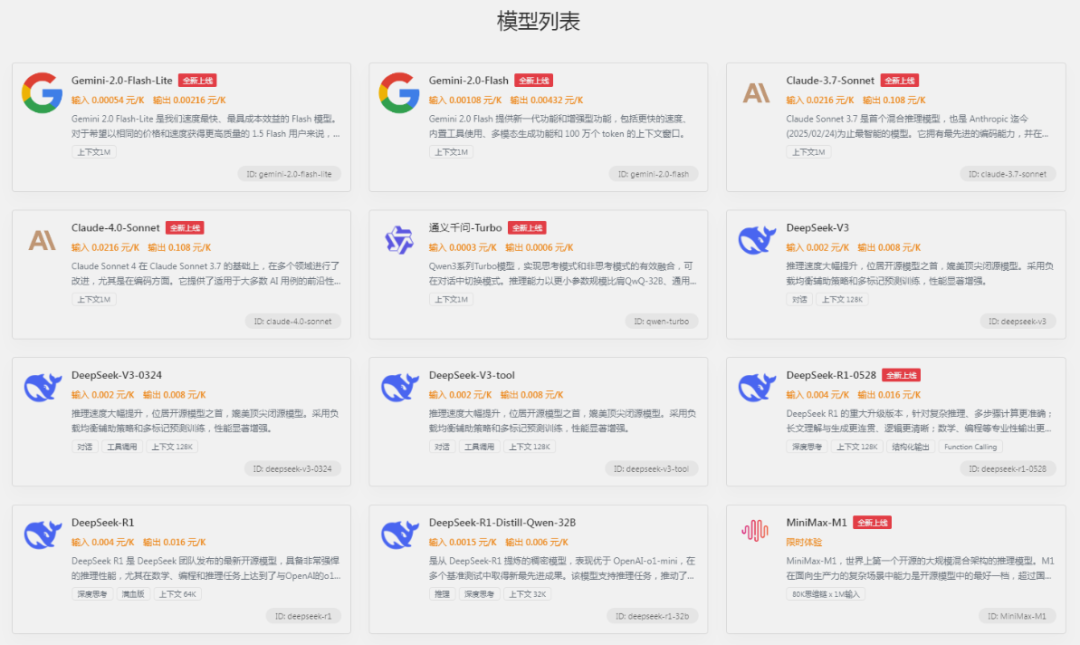1080x645 pixels.
Task: Open the MiniMax-M1 model title
Action: pyautogui.click(x=816, y=523)
